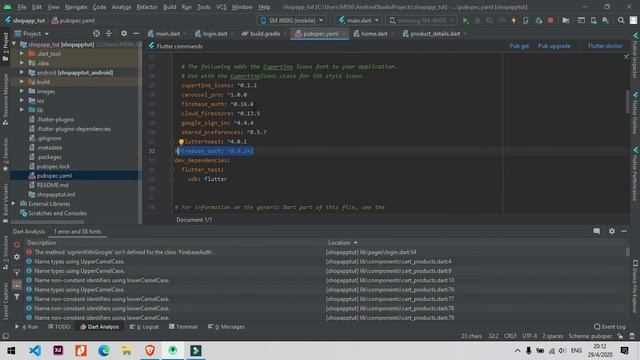
Task: Open the File menu
Action: pos(22,7)
